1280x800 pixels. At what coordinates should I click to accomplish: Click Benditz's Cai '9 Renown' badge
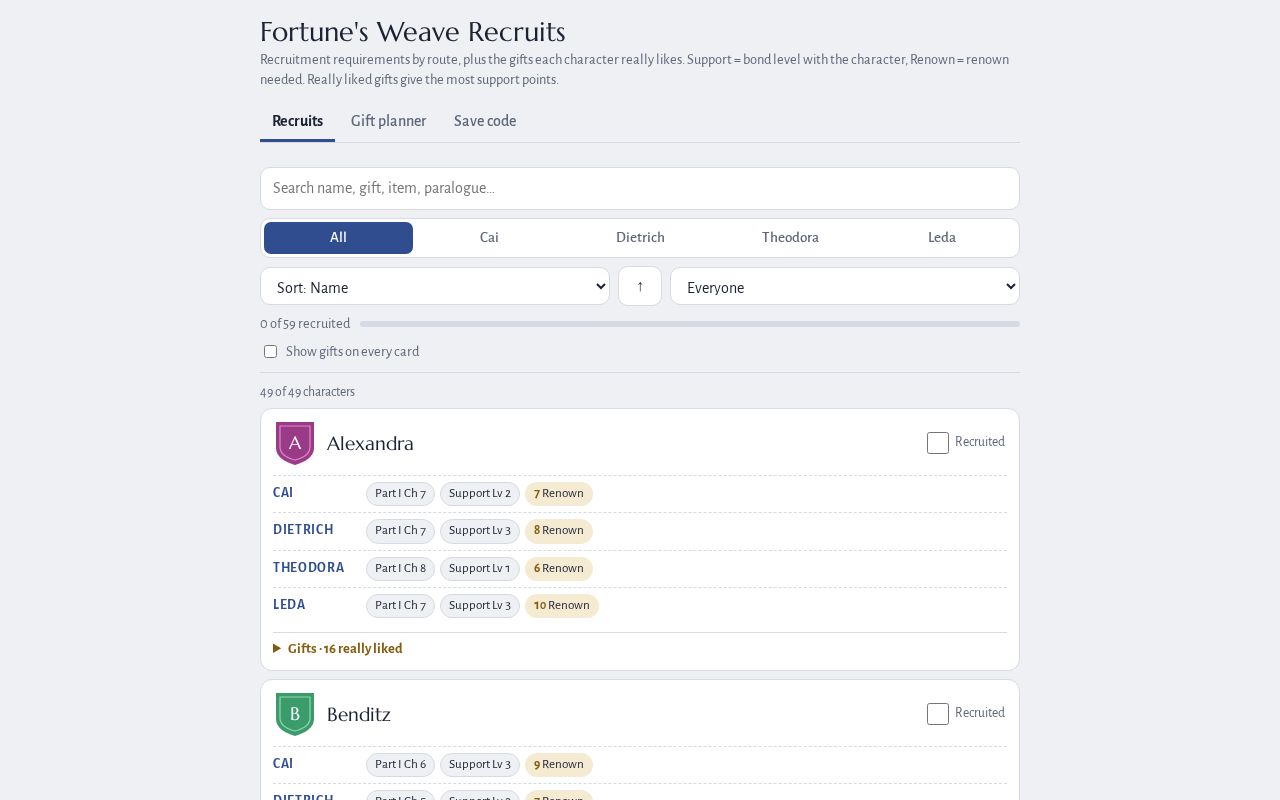(x=559, y=765)
